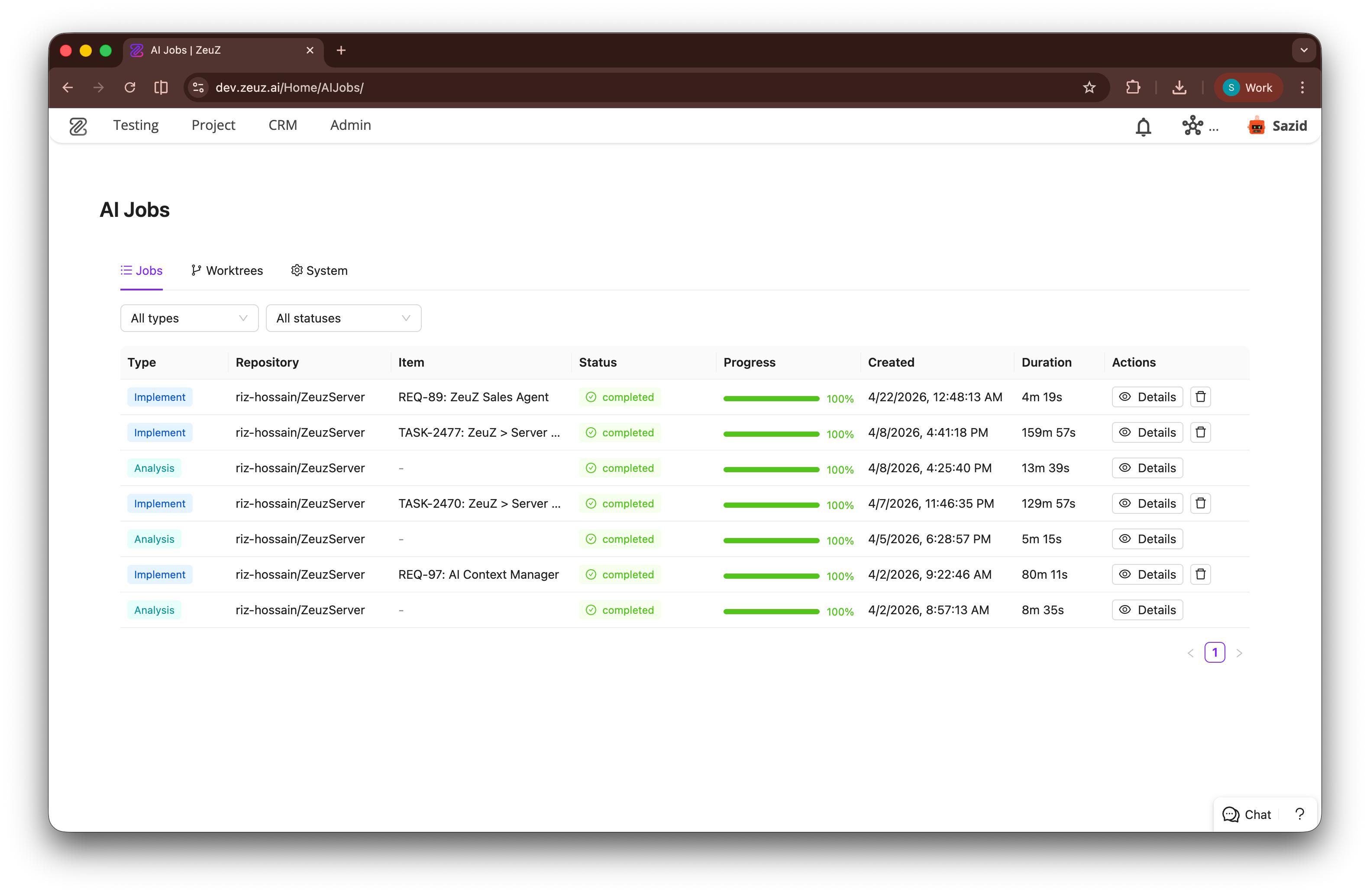Click the Work profile chip
The image size is (1370, 896).
click(1248, 87)
